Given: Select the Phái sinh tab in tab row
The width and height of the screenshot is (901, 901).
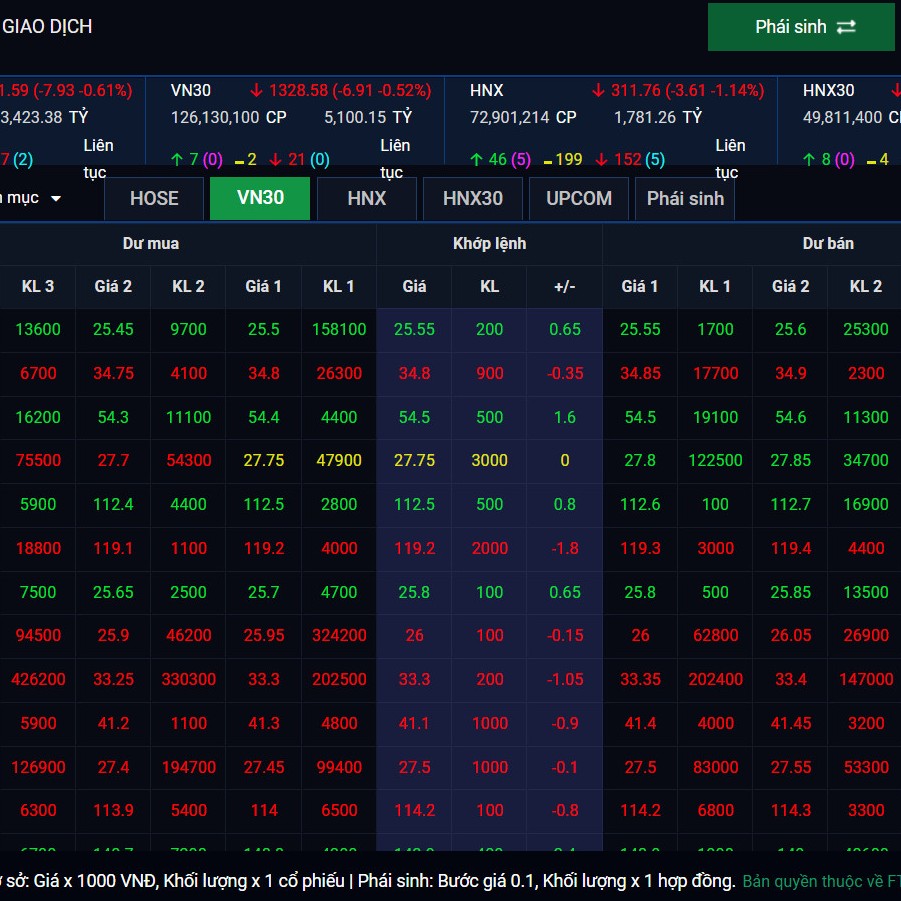Looking at the screenshot, I should coord(685,198).
